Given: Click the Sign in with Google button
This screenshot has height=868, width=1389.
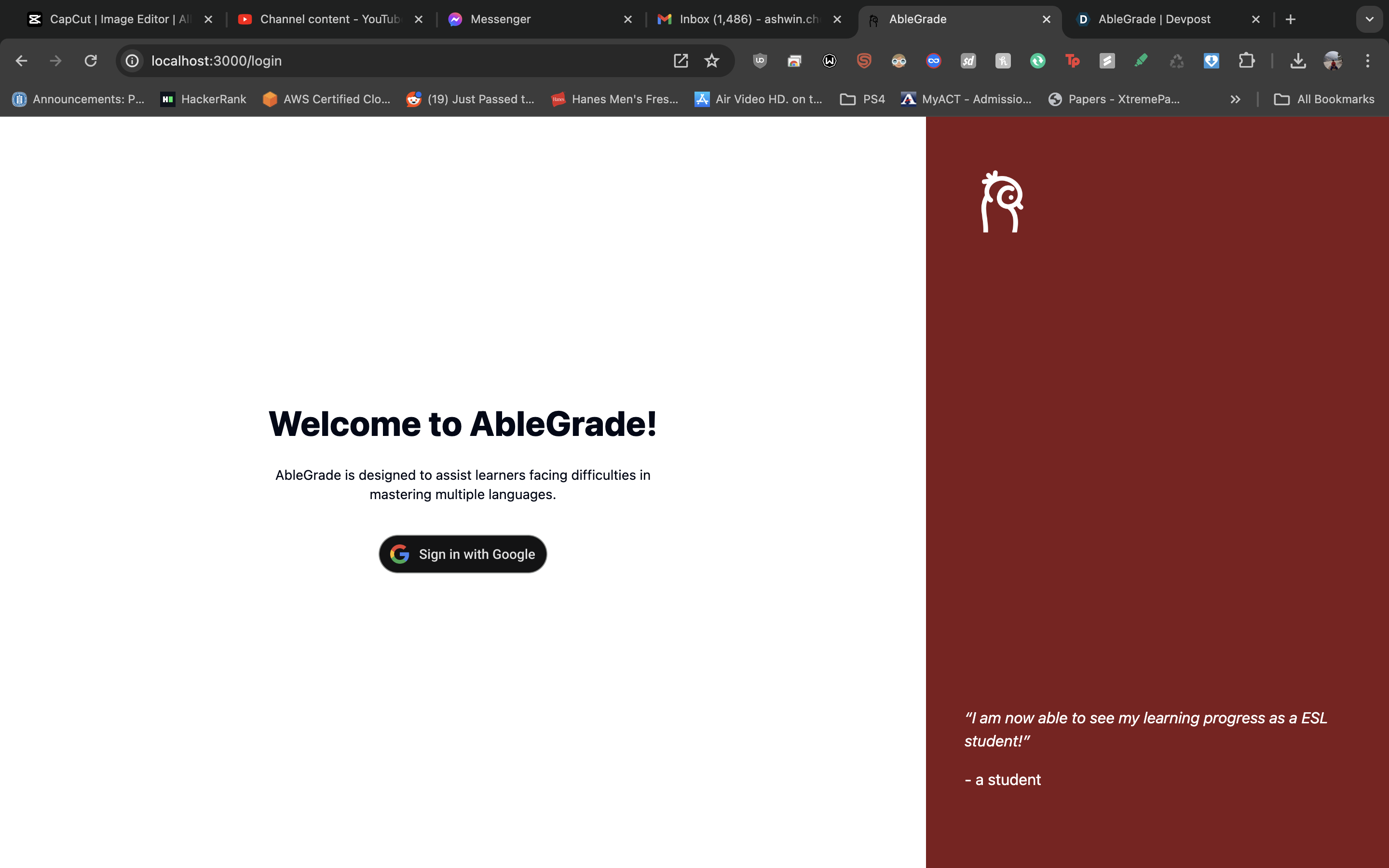Looking at the screenshot, I should 463,554.
